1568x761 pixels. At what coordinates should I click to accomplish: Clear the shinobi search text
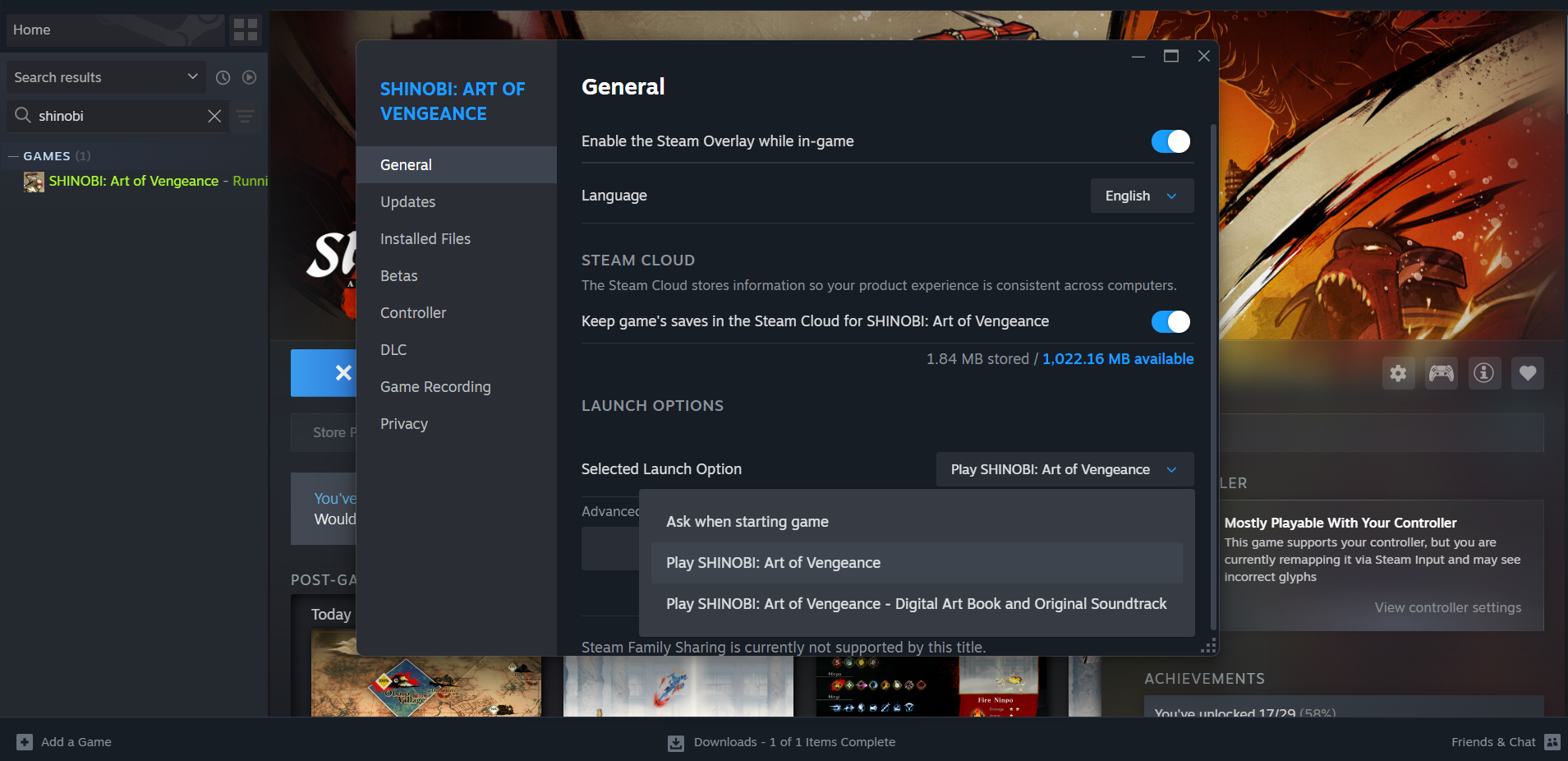point(214,116)
